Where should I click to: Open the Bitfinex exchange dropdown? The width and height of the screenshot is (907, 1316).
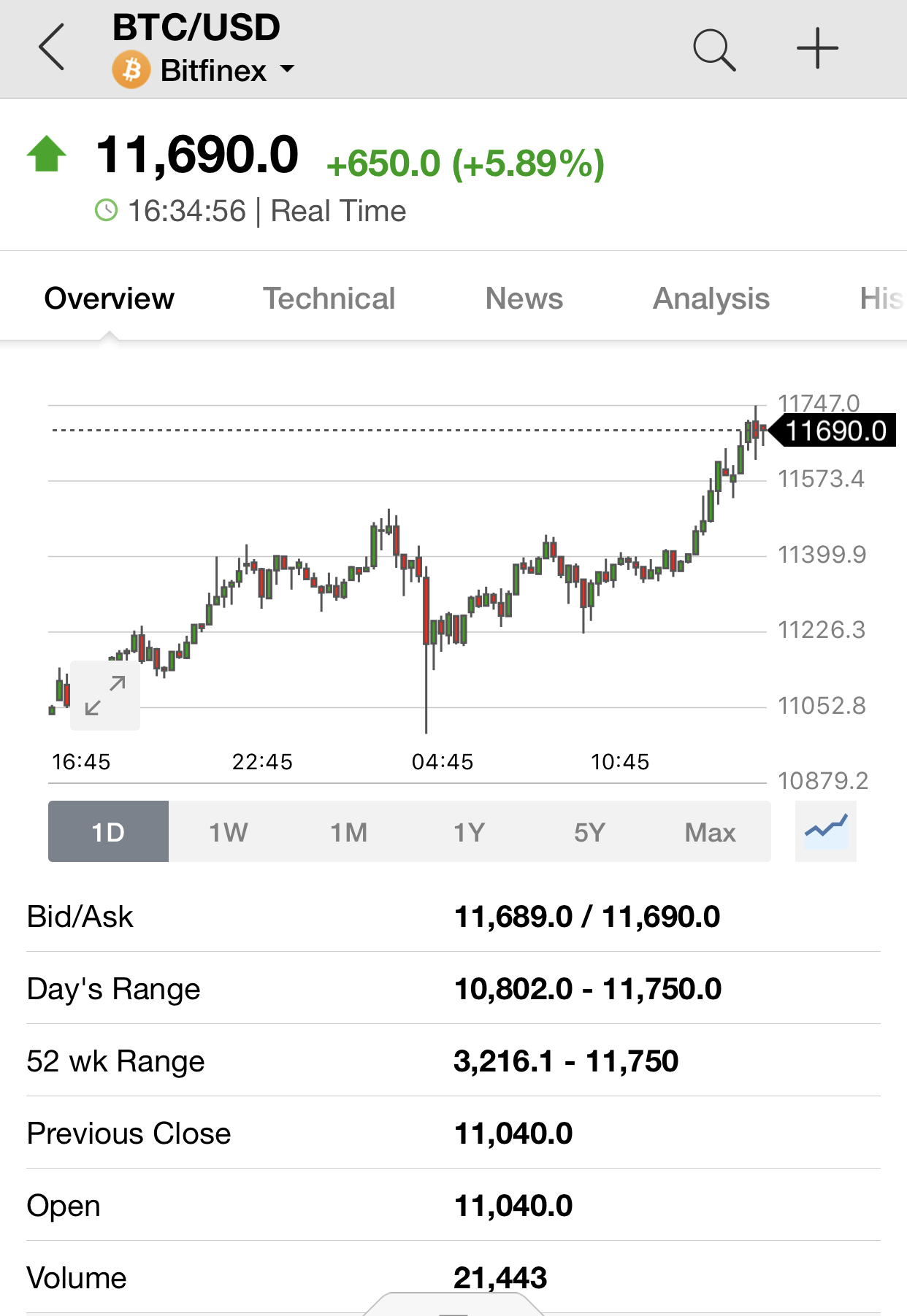pos(227,71)
